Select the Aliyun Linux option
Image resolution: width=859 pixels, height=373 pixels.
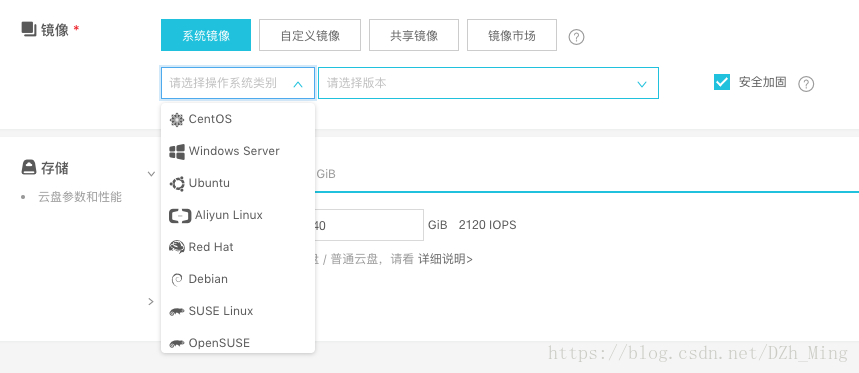pyautogui.click(x=238, y=215)
